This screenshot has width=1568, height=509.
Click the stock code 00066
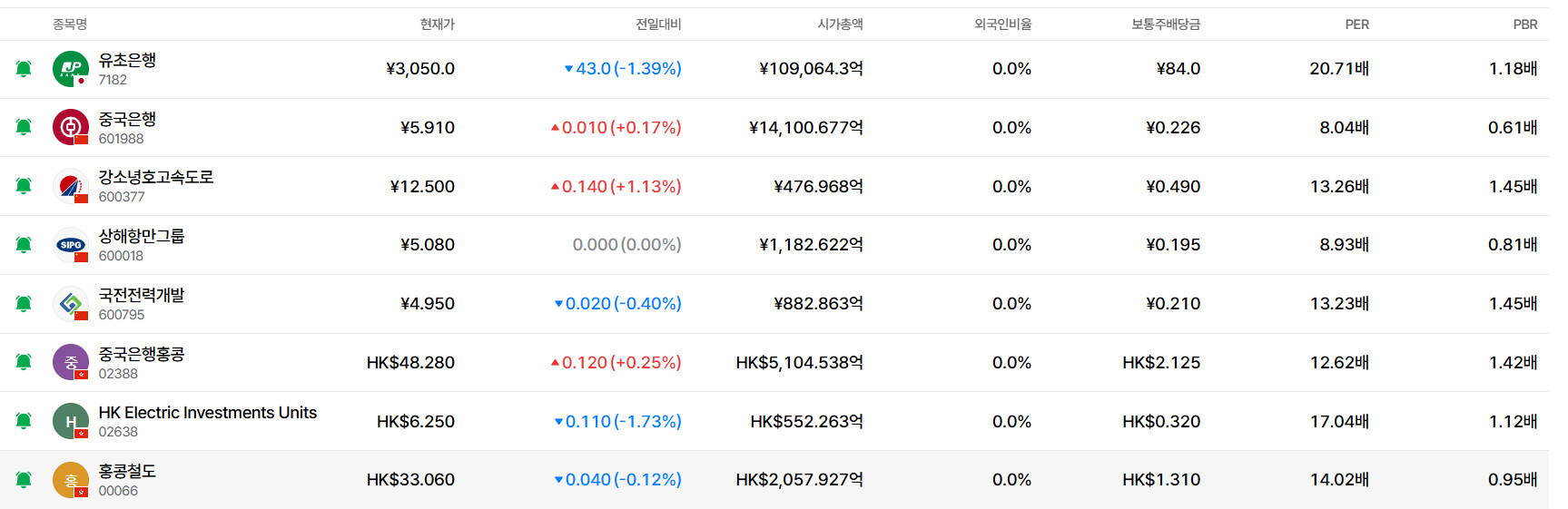click(118, 491)
